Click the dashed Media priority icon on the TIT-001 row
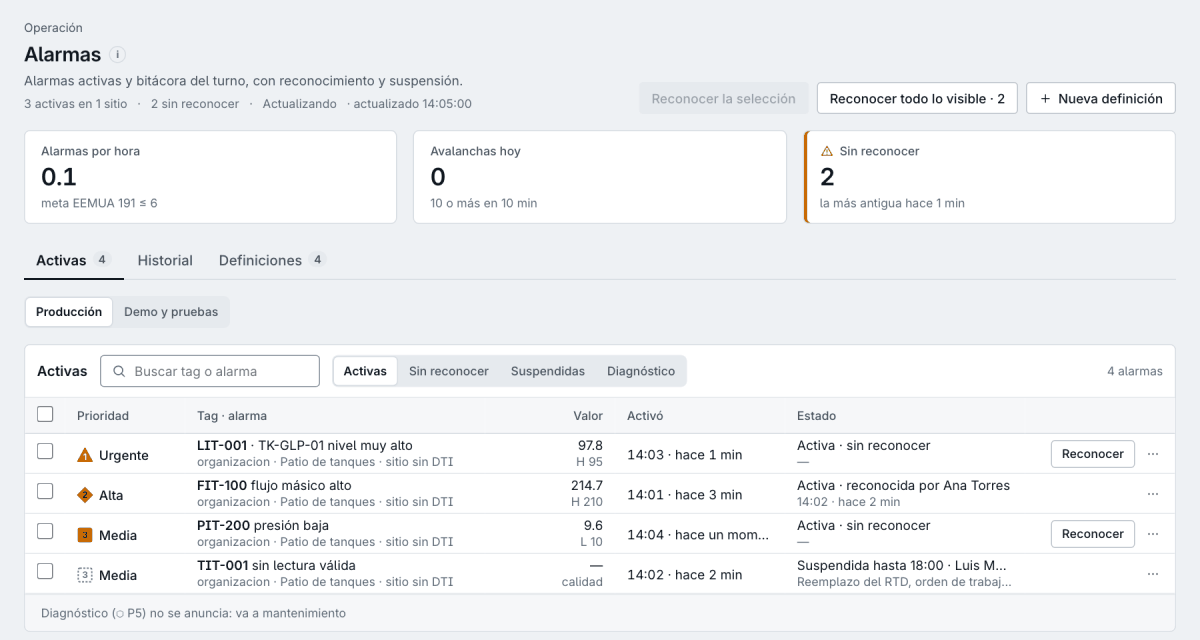Image resolution: width=1200 pixels, height=640 pixels. click(85, 575)
